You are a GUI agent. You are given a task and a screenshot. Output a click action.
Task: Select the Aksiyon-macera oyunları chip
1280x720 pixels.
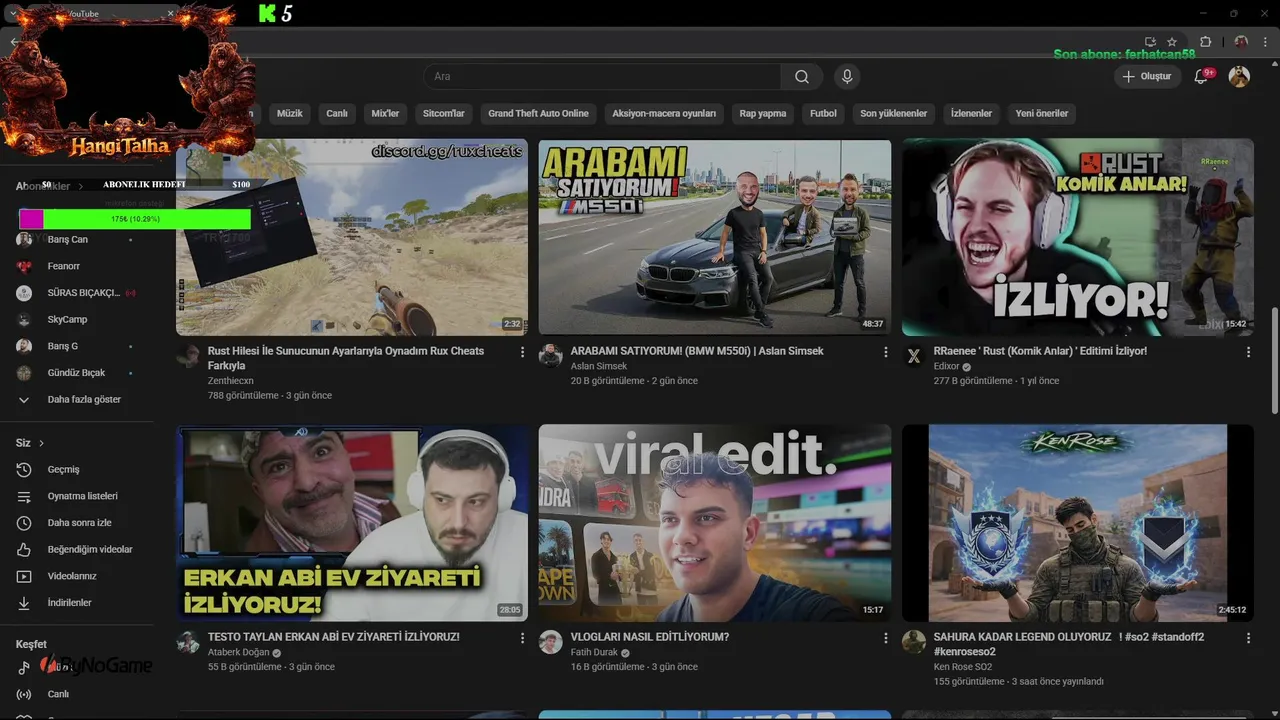664,113
